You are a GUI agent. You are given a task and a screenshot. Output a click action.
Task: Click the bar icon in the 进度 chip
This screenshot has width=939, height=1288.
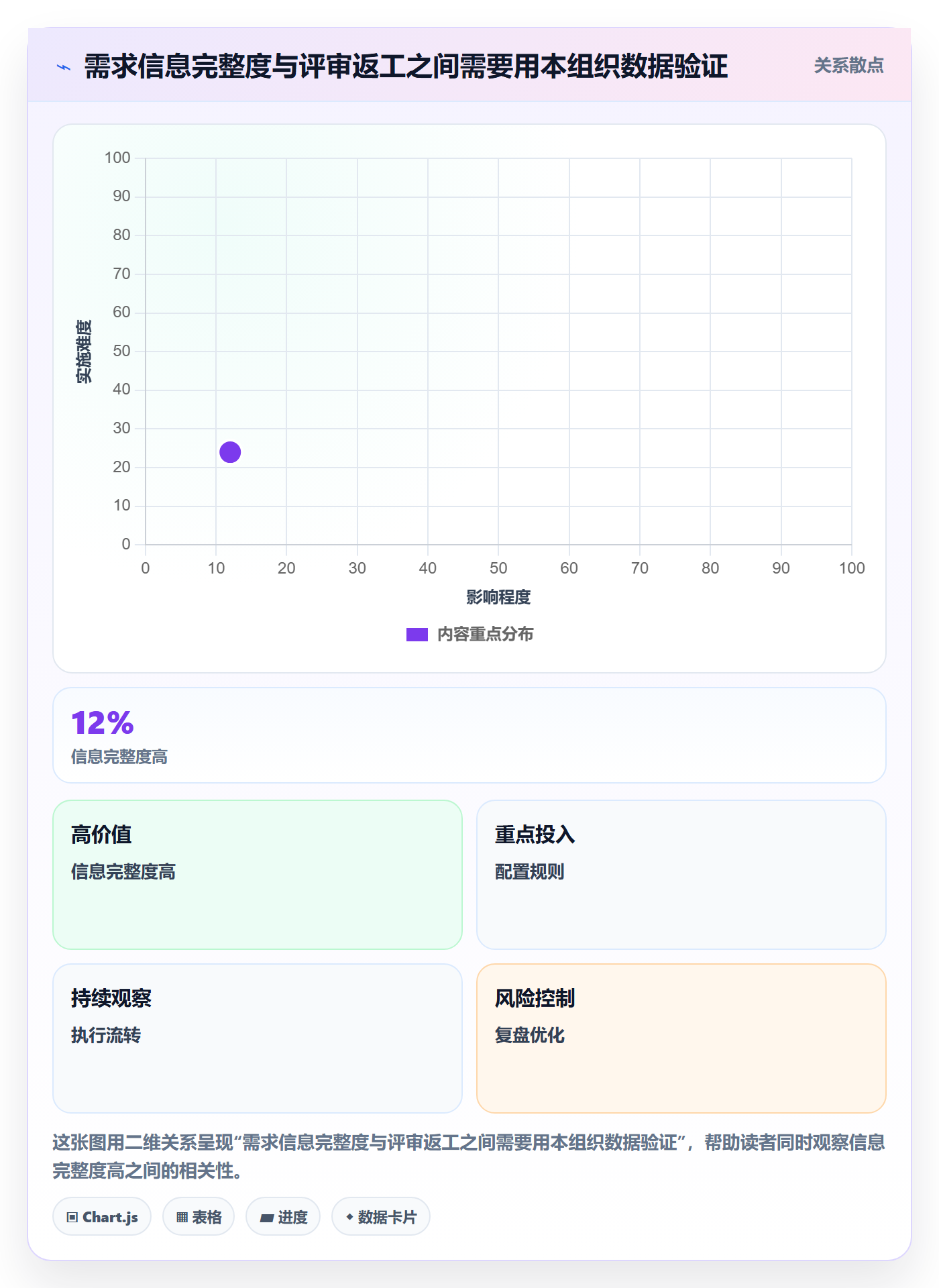pos(266,1218)
